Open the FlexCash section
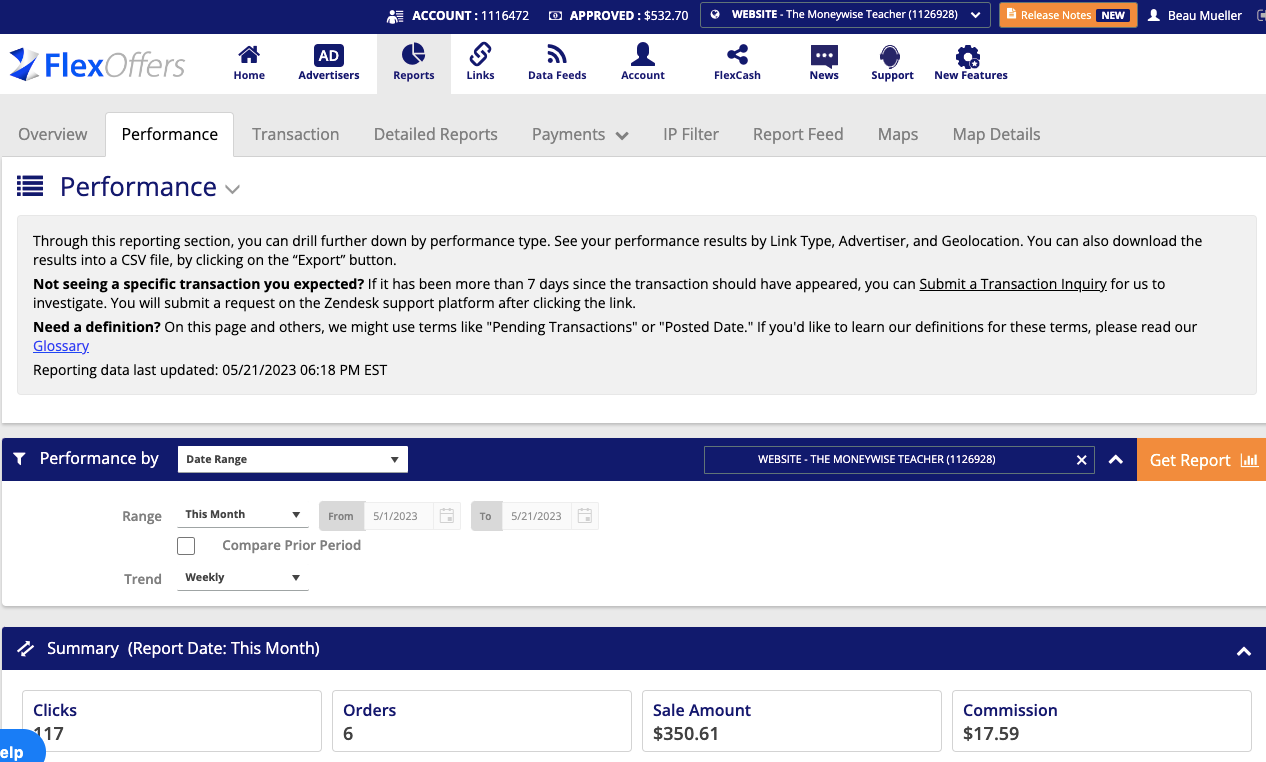The height and width of the screenshot is (762, 1266). click(x=737, y=63)
